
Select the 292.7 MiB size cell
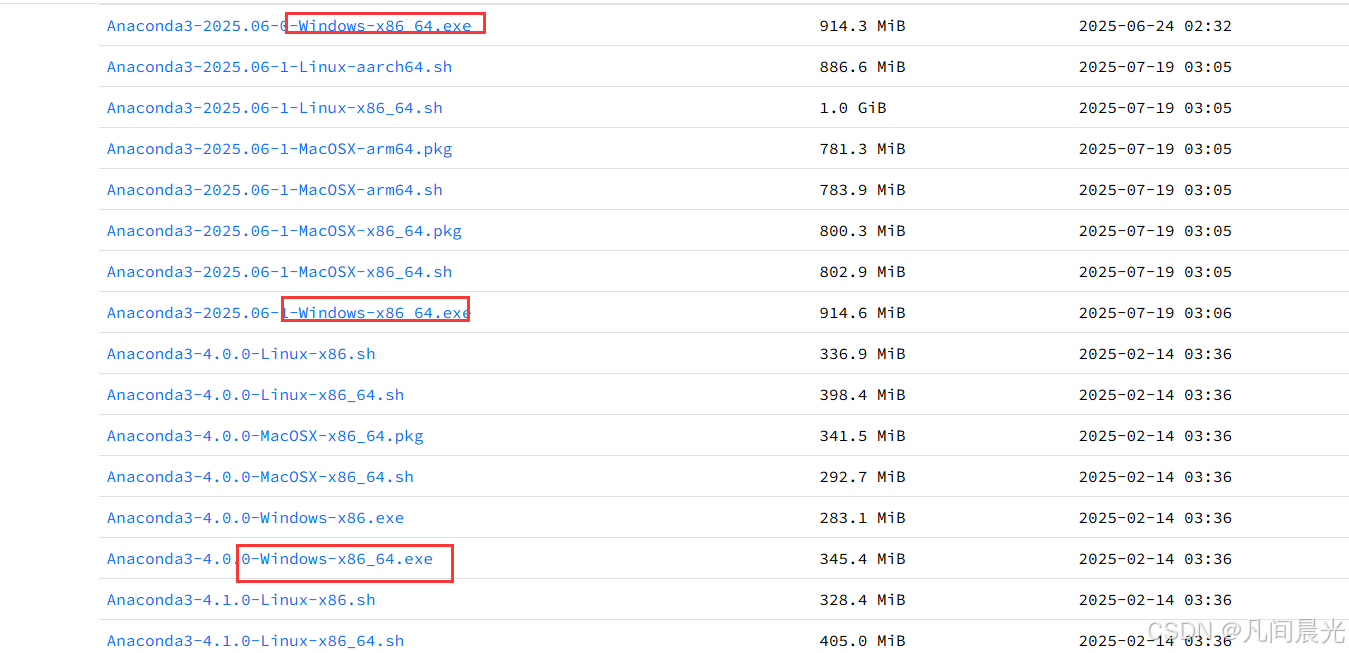pyautogui.click(x=862, y=477)
